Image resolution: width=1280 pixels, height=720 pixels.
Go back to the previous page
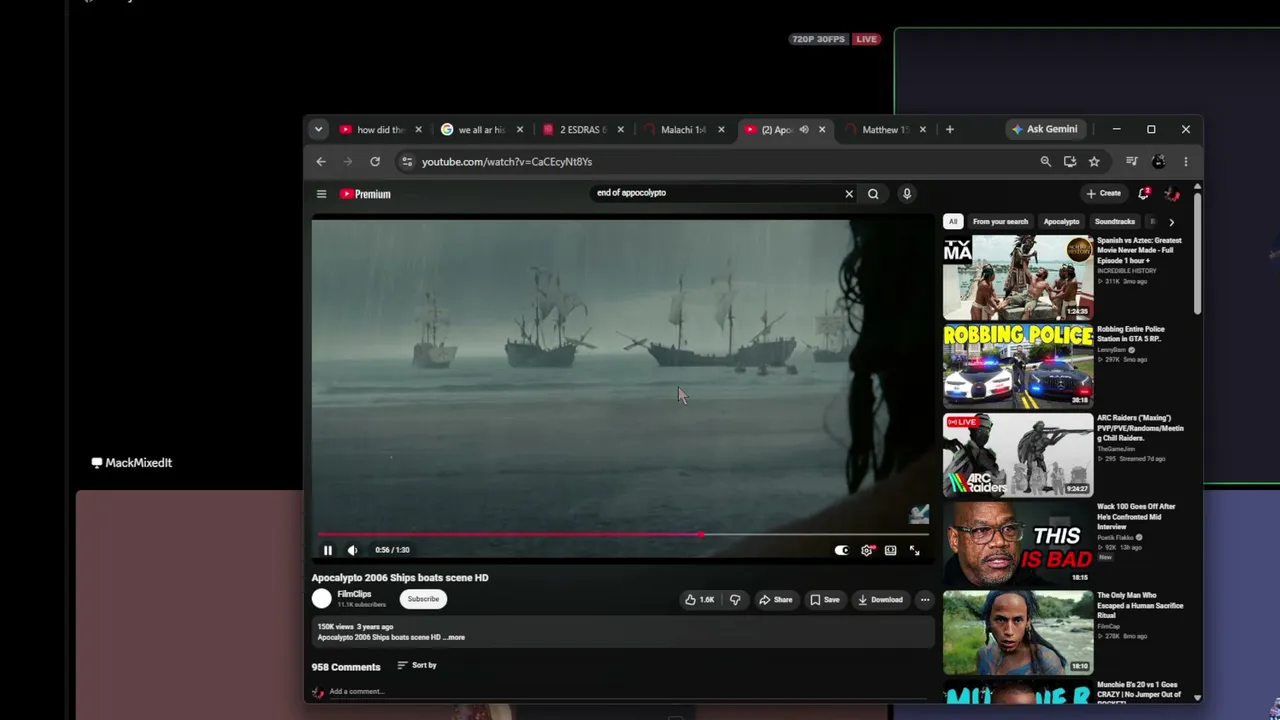tap(321, 162)
